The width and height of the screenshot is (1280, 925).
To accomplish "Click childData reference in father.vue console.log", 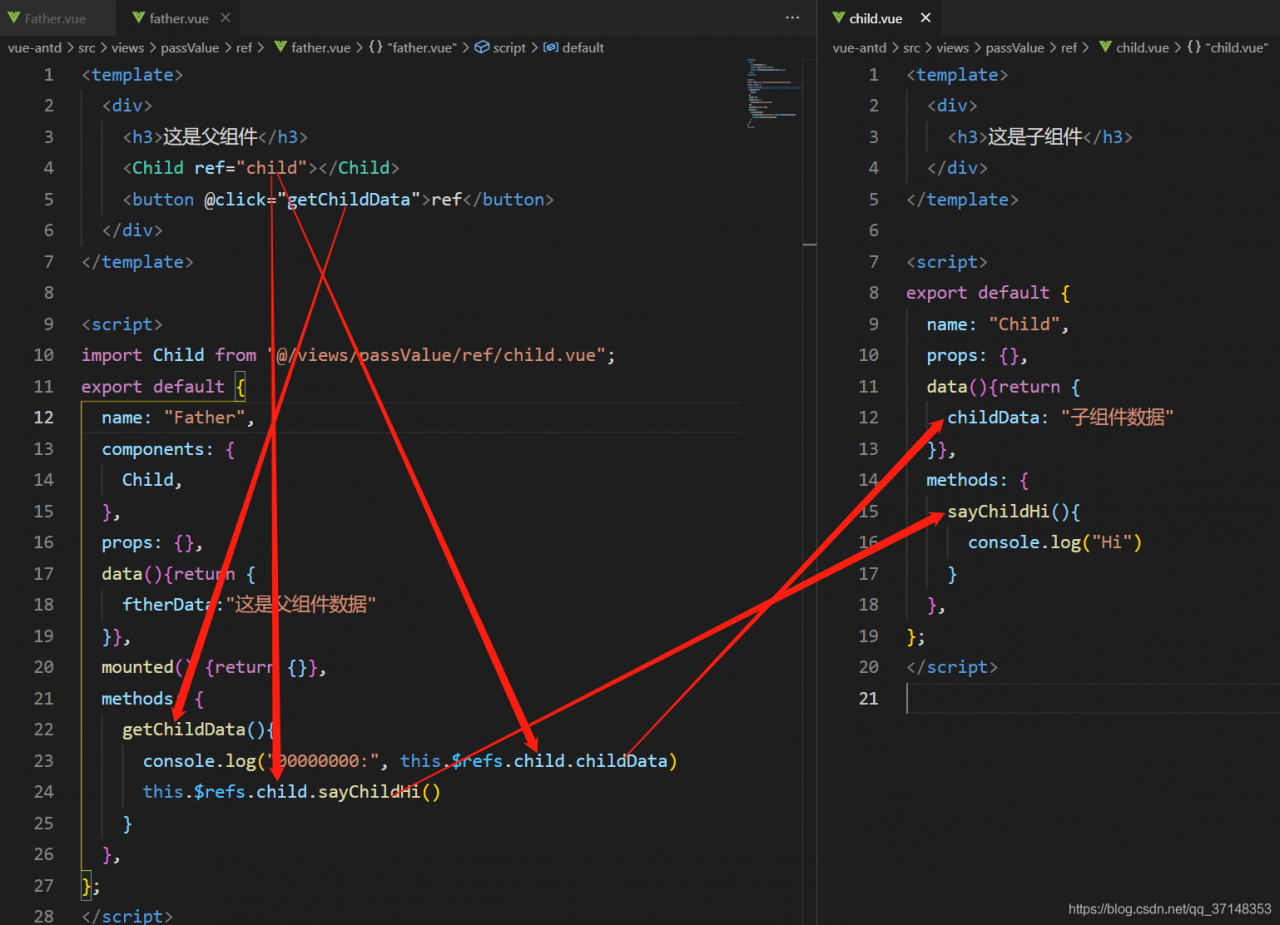I will pos(622,760).
